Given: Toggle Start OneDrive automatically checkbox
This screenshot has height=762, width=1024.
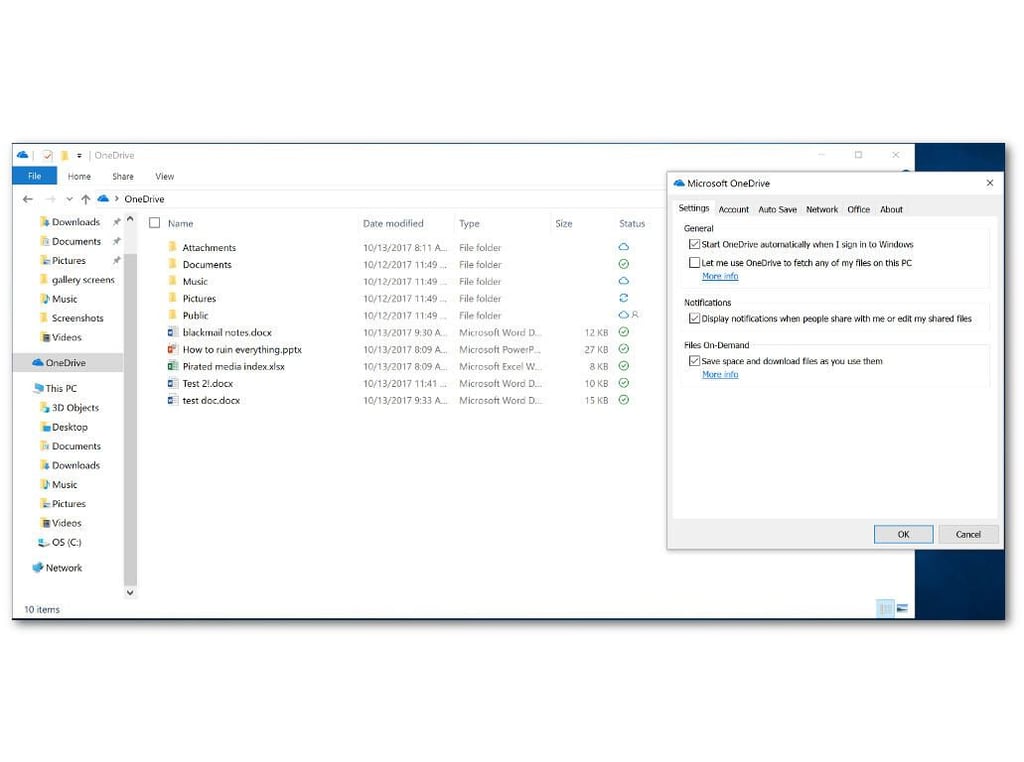Looking at the screenshot, I should [694, 244].
